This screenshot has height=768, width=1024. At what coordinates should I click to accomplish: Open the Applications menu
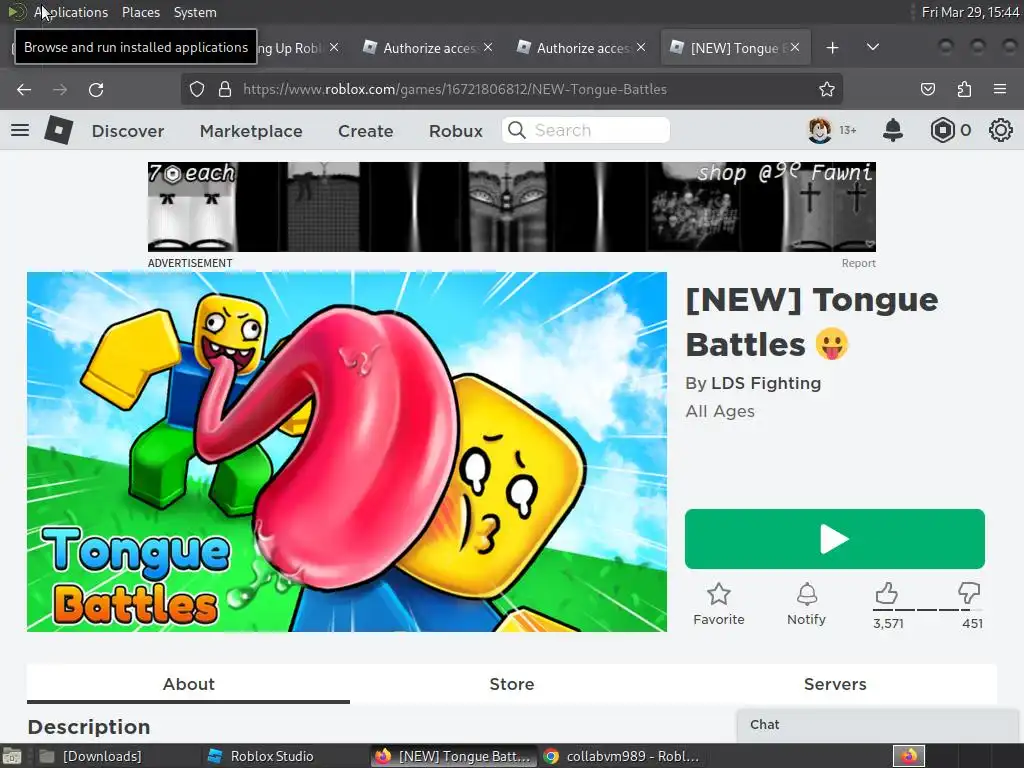[71, 12]
